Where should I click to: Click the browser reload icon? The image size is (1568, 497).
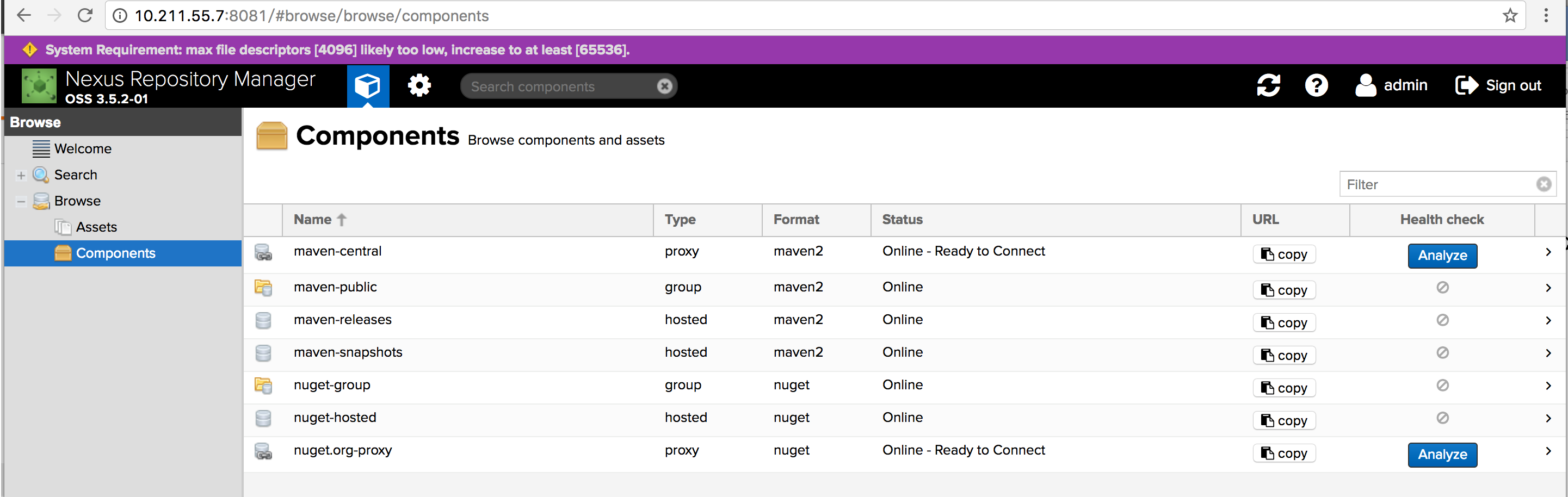pyautogui.click(x=85, y=16)
